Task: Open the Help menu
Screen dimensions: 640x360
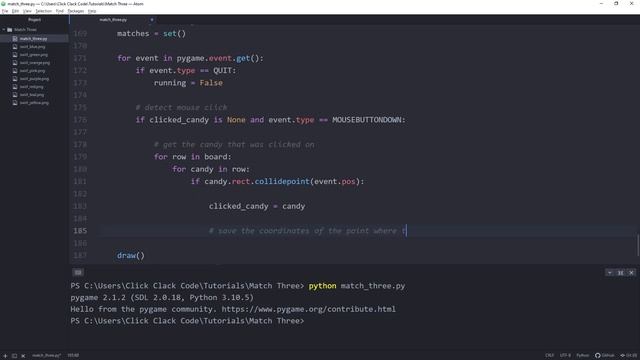Action: point(92,11)
